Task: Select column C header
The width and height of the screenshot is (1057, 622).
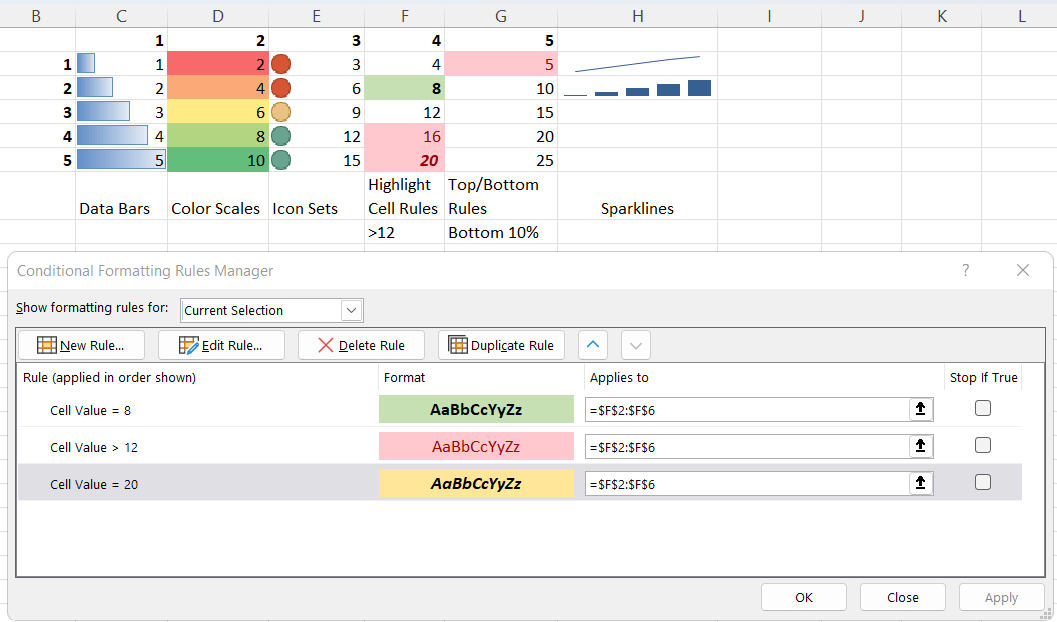Action: pos(121,16)
